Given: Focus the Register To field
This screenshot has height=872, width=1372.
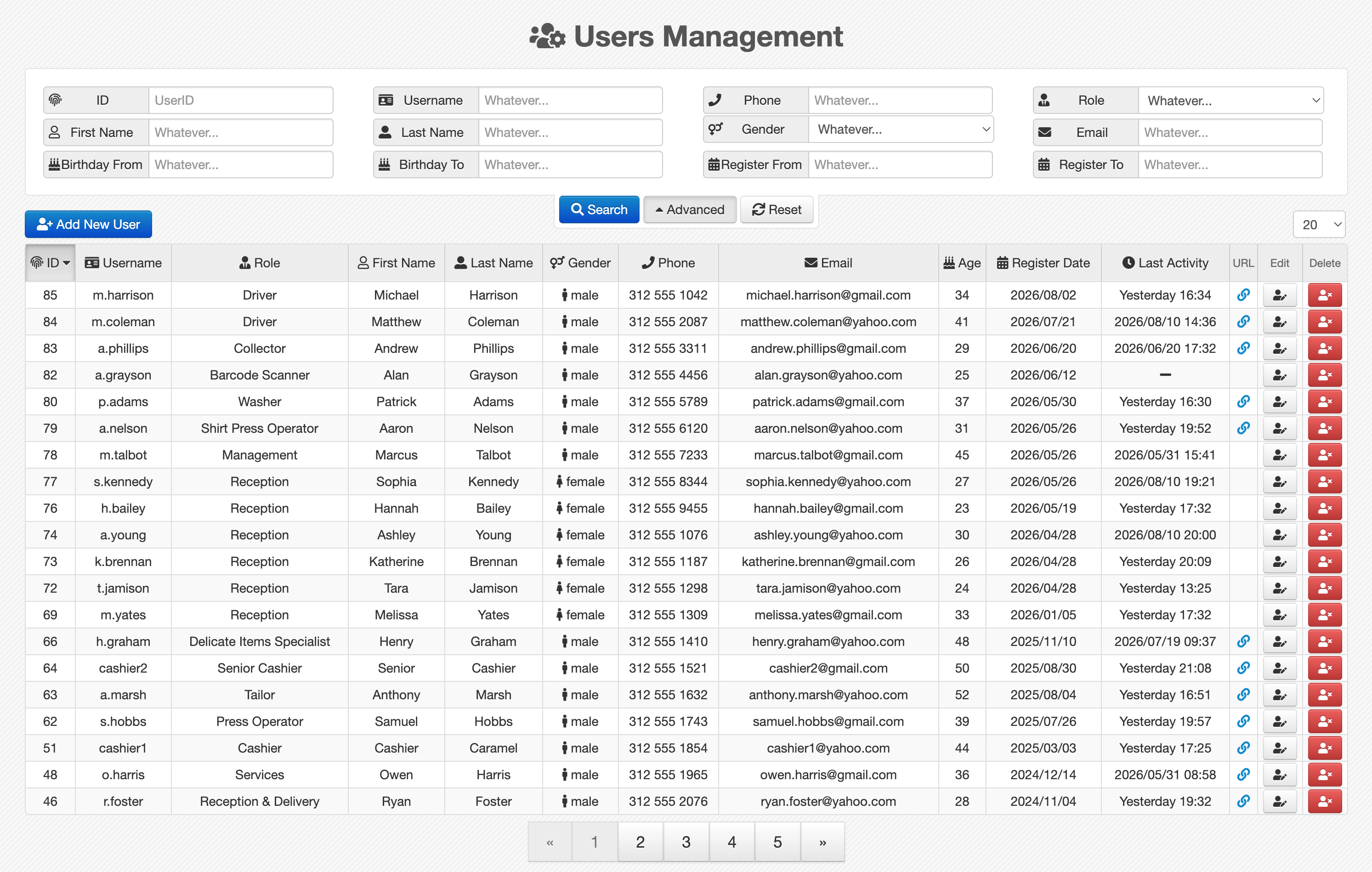Looking at the screenshot, I should [1230, 164].
